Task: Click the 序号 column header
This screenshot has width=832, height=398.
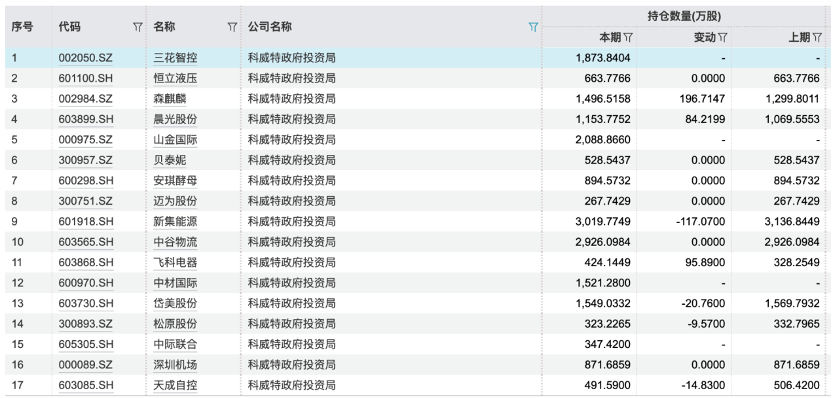Action: [22, 27]
